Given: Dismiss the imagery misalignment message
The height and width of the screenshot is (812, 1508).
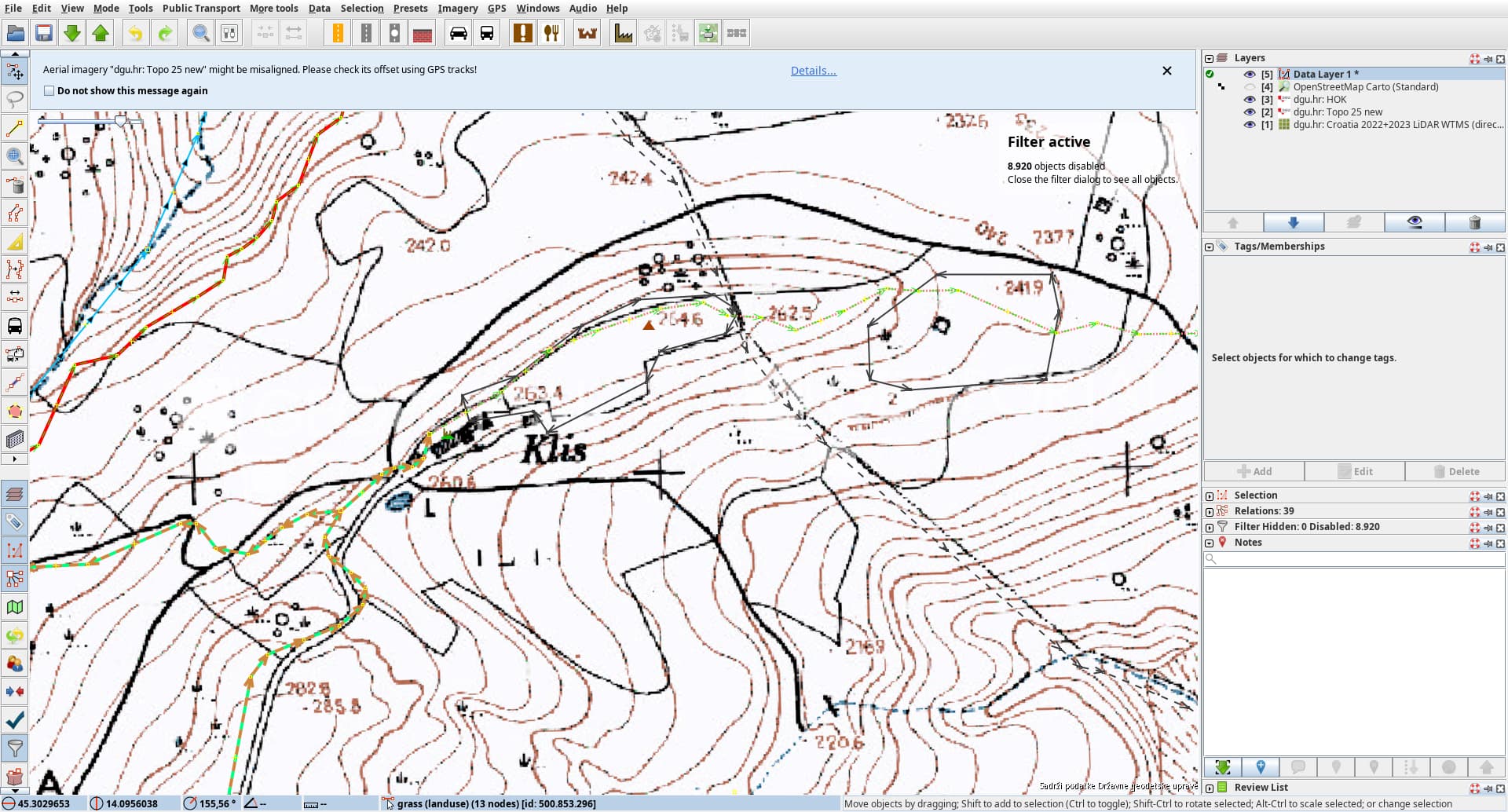Looking at the screenshot, I should pyautogui.click(x=1167, y=71).
